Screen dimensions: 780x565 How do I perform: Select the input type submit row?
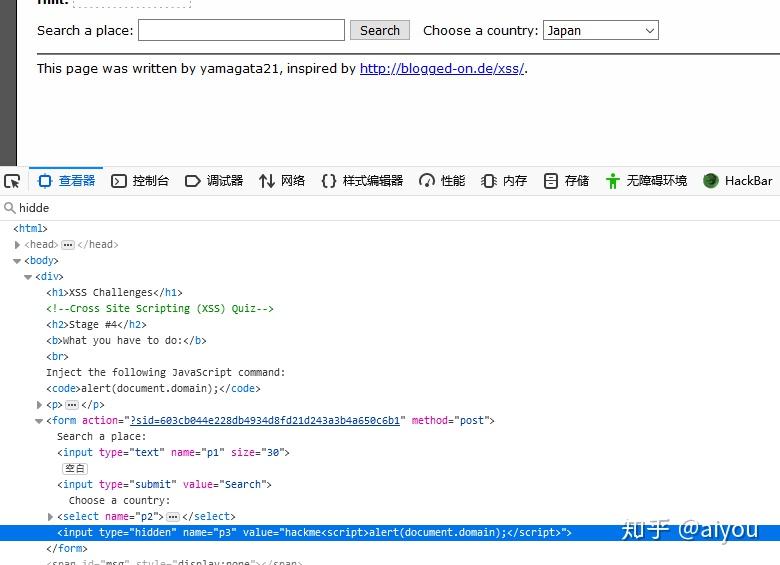click(x=164, y=484)
